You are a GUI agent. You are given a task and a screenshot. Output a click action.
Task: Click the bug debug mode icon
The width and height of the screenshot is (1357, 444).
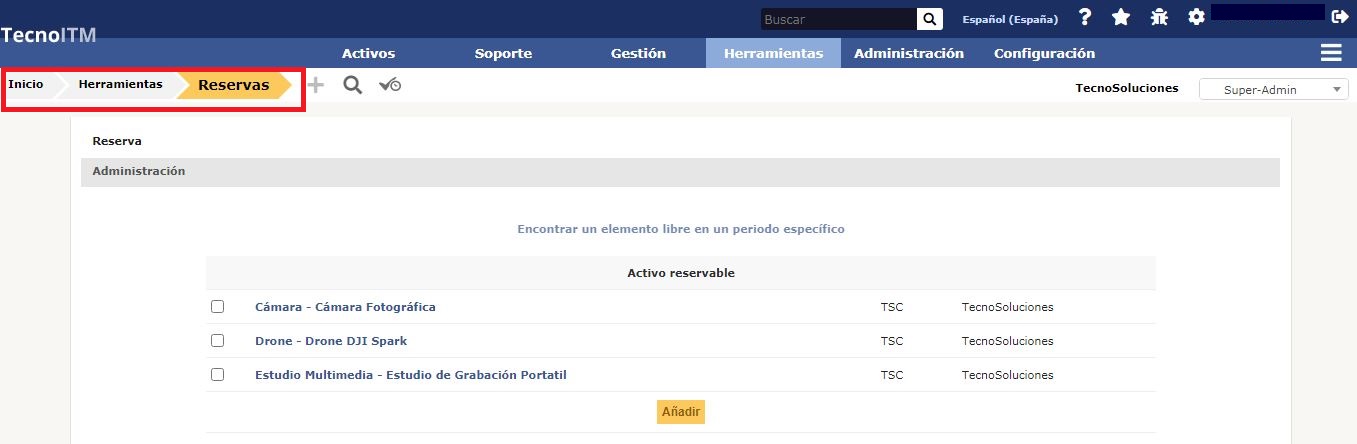[x=1159, y=18]
